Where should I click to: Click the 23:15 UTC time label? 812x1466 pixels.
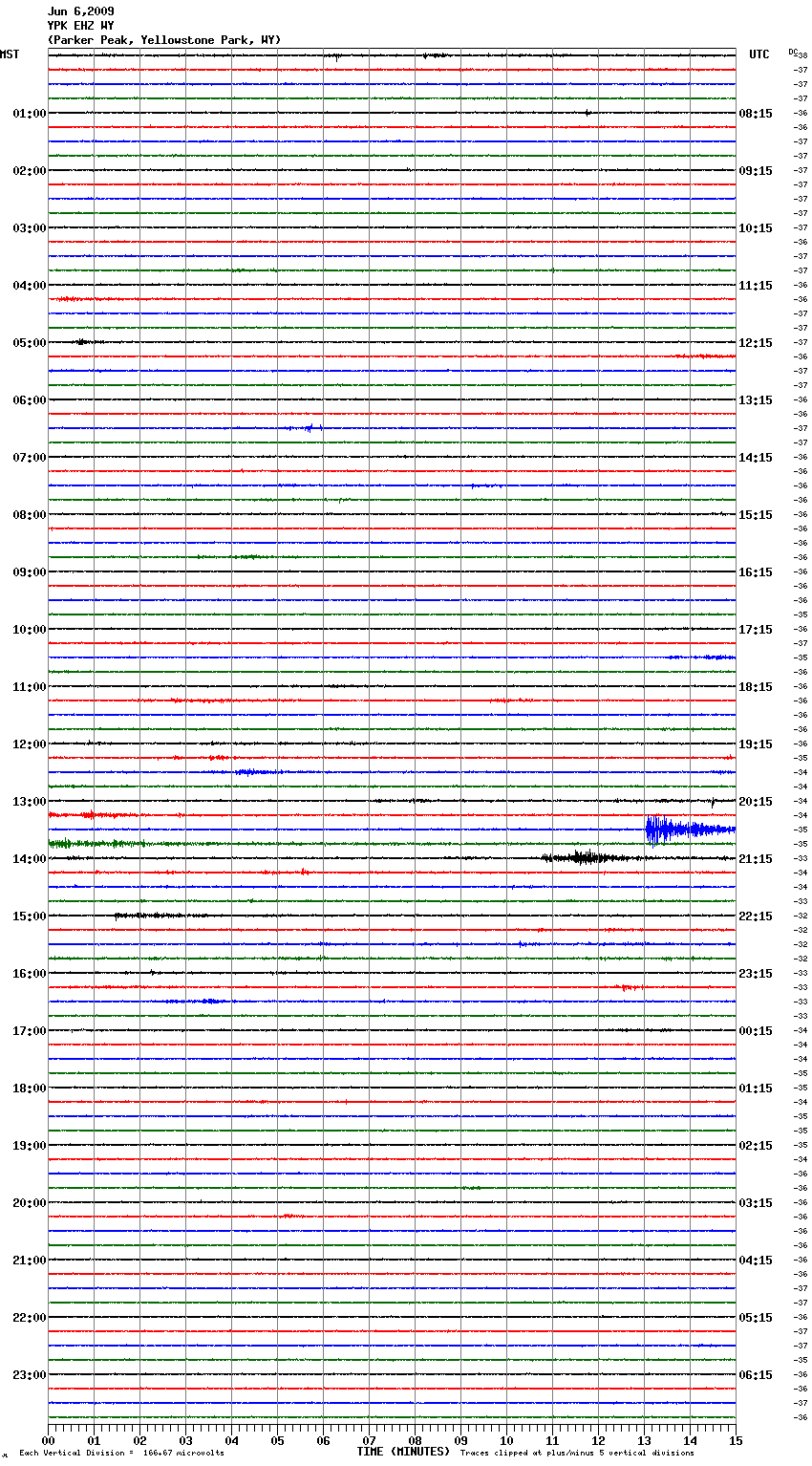click(756, 974)
